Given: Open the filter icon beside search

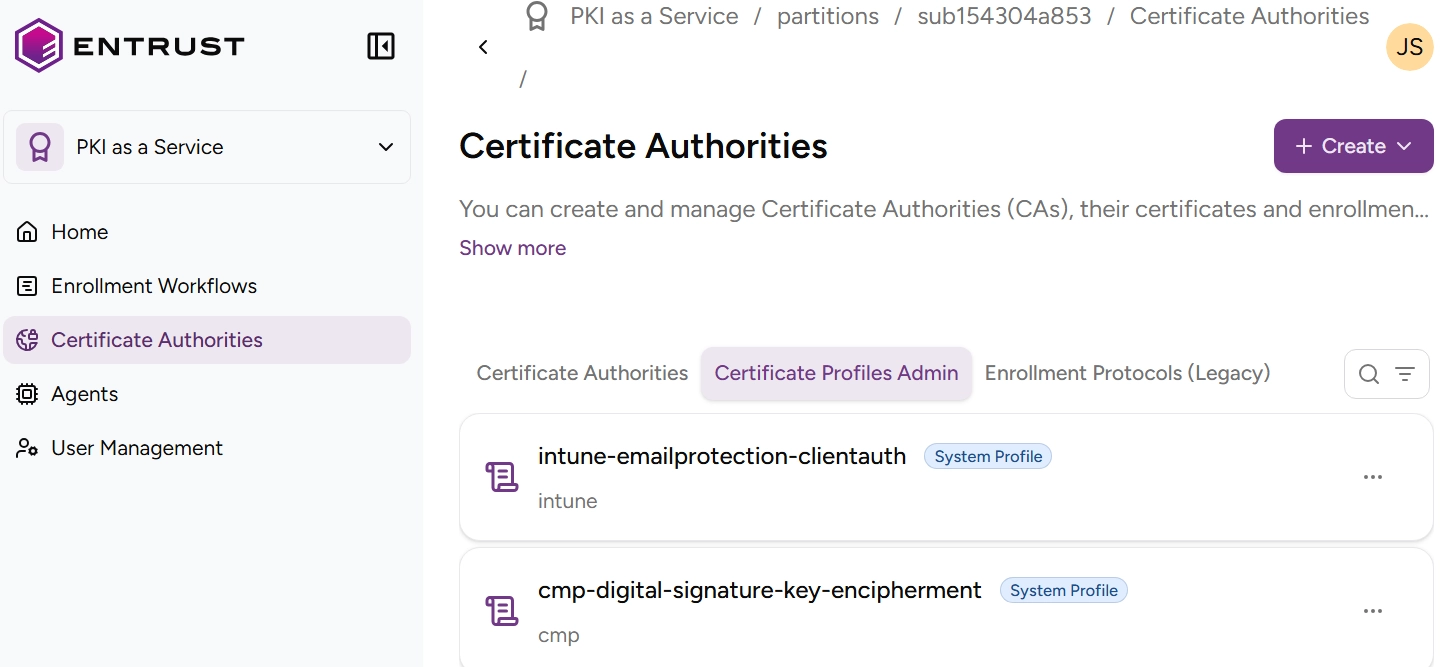Looking at the screenshot, I should pyautogui.click(x=1405, y=374).
